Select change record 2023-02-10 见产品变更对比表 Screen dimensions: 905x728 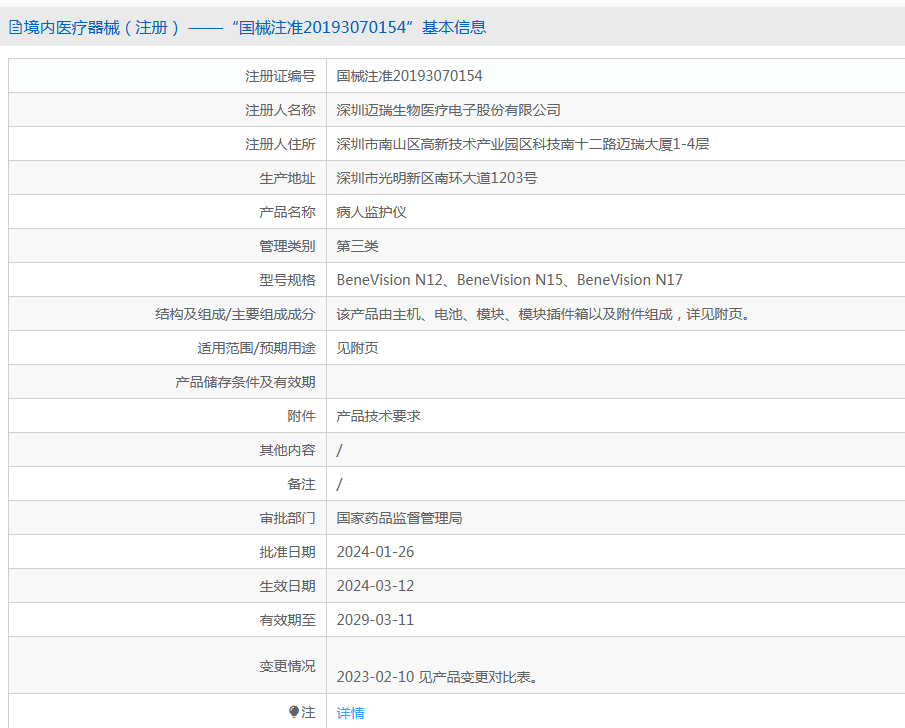437,677
